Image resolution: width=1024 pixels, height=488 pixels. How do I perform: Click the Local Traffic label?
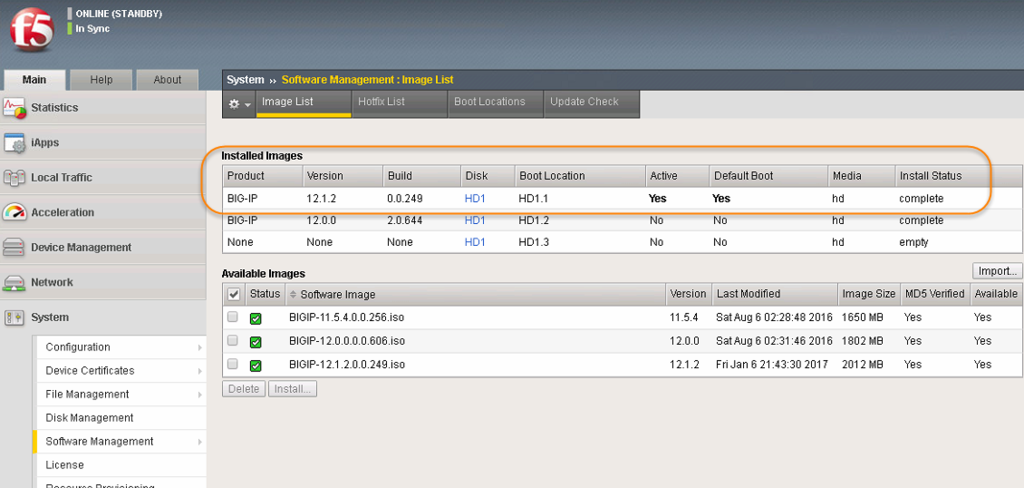[61, 178]
